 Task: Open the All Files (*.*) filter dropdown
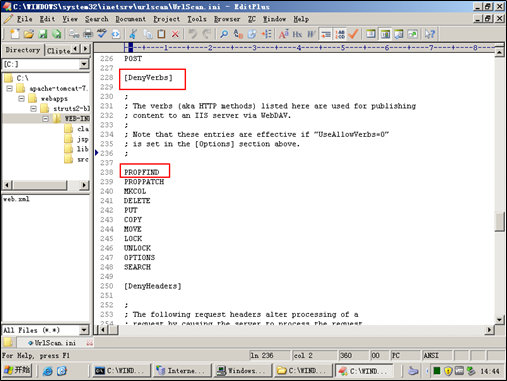coord(84,330)
